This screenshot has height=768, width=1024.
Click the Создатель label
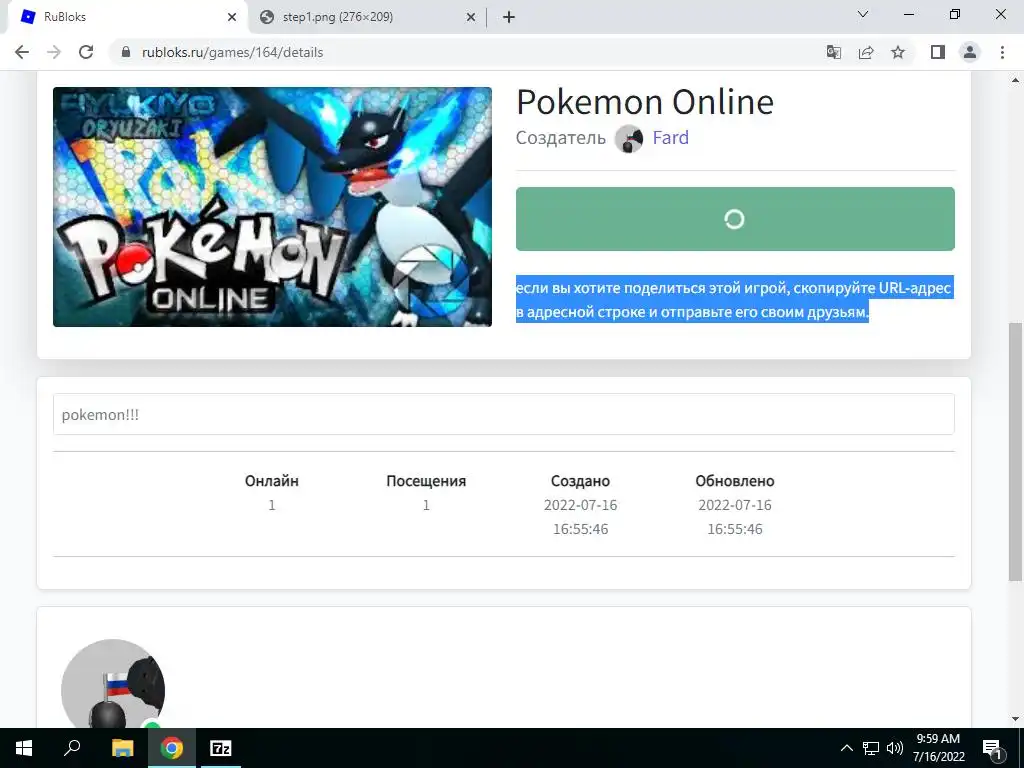click(x=560, y=138)
